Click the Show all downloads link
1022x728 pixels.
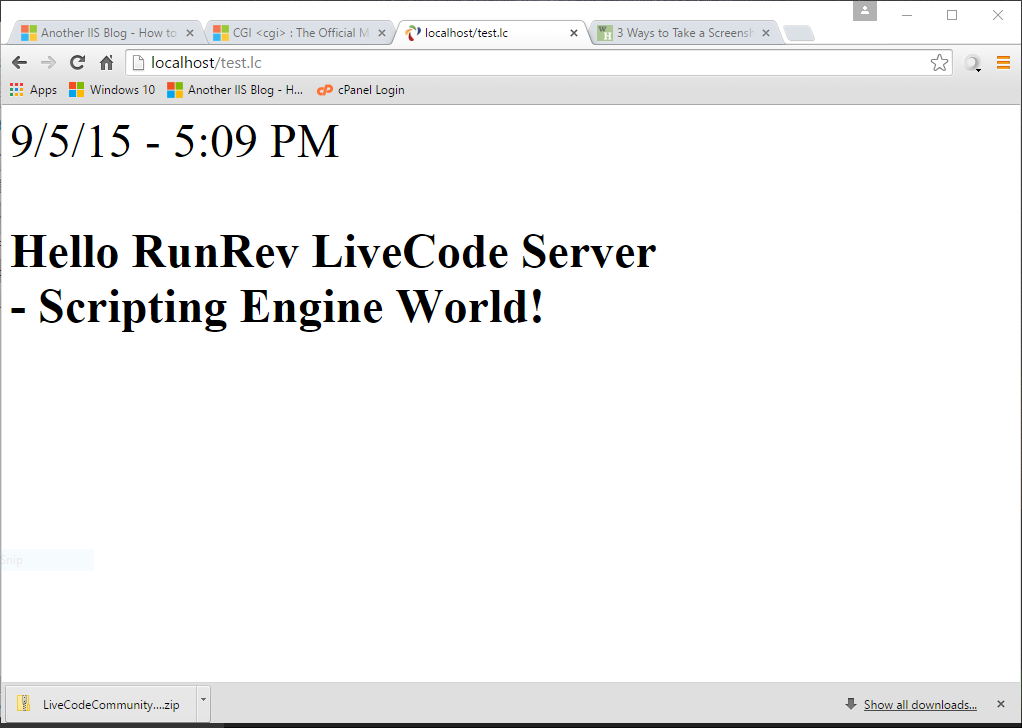pyautogui.click(x=919, y=705)
